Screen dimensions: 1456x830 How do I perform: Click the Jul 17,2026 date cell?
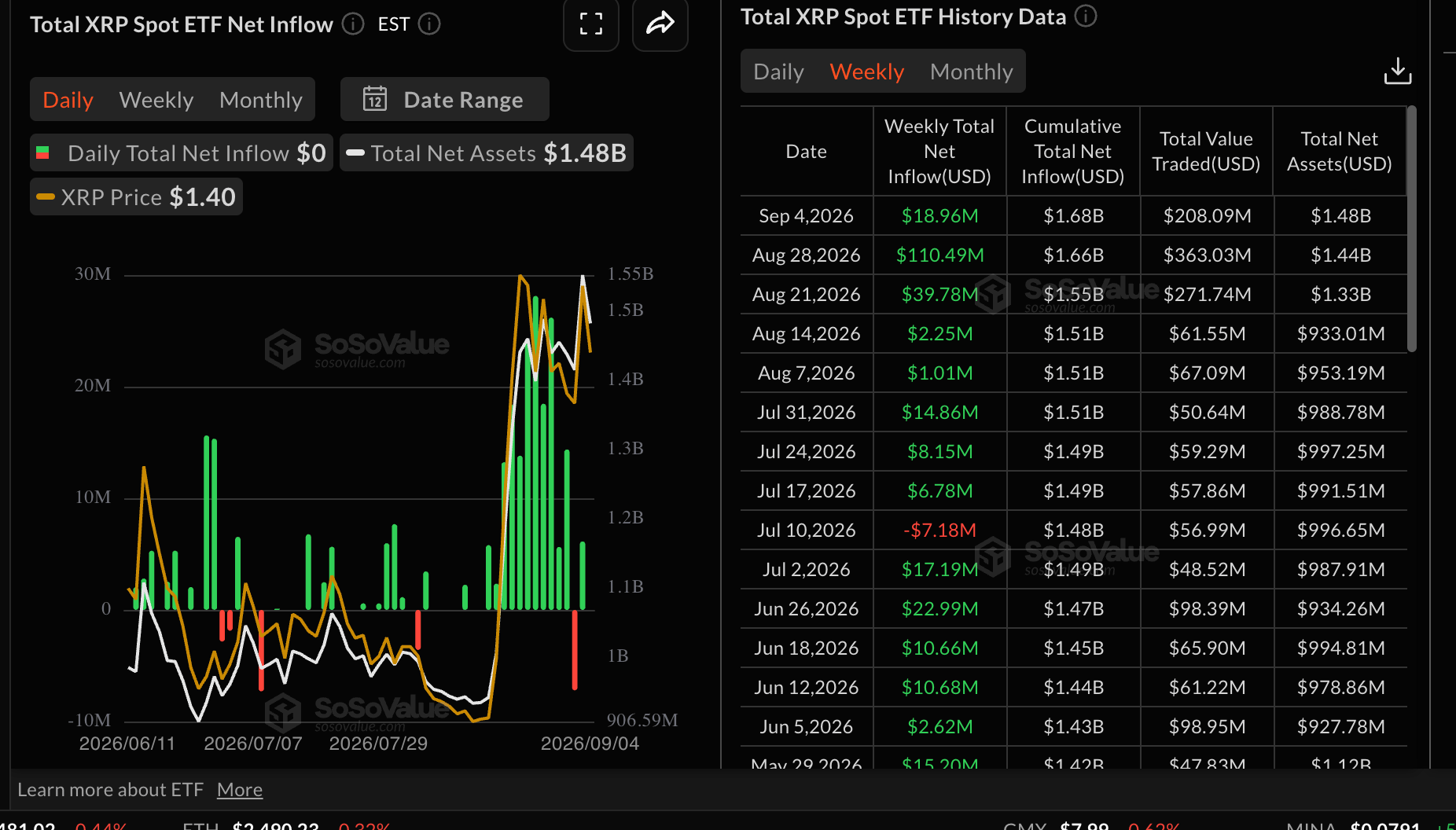pyautogui.click(x=807, y=490)
